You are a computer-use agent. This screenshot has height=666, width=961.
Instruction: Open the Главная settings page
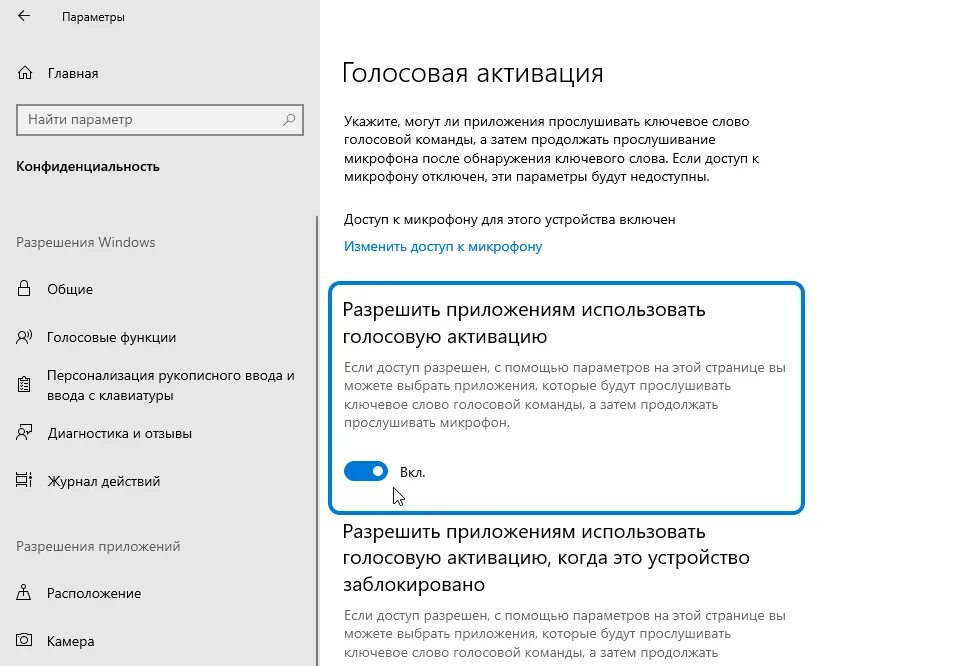(x=73, y=73)
